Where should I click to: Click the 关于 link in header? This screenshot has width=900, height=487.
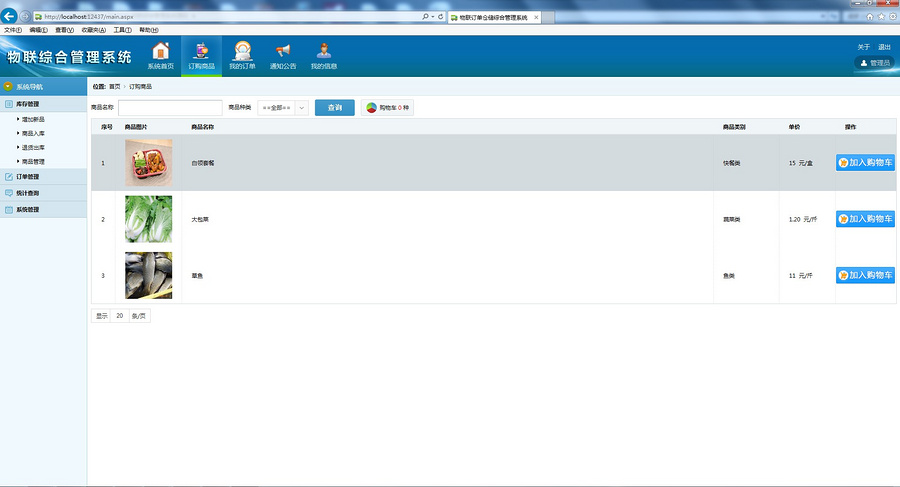pos(864,47)
